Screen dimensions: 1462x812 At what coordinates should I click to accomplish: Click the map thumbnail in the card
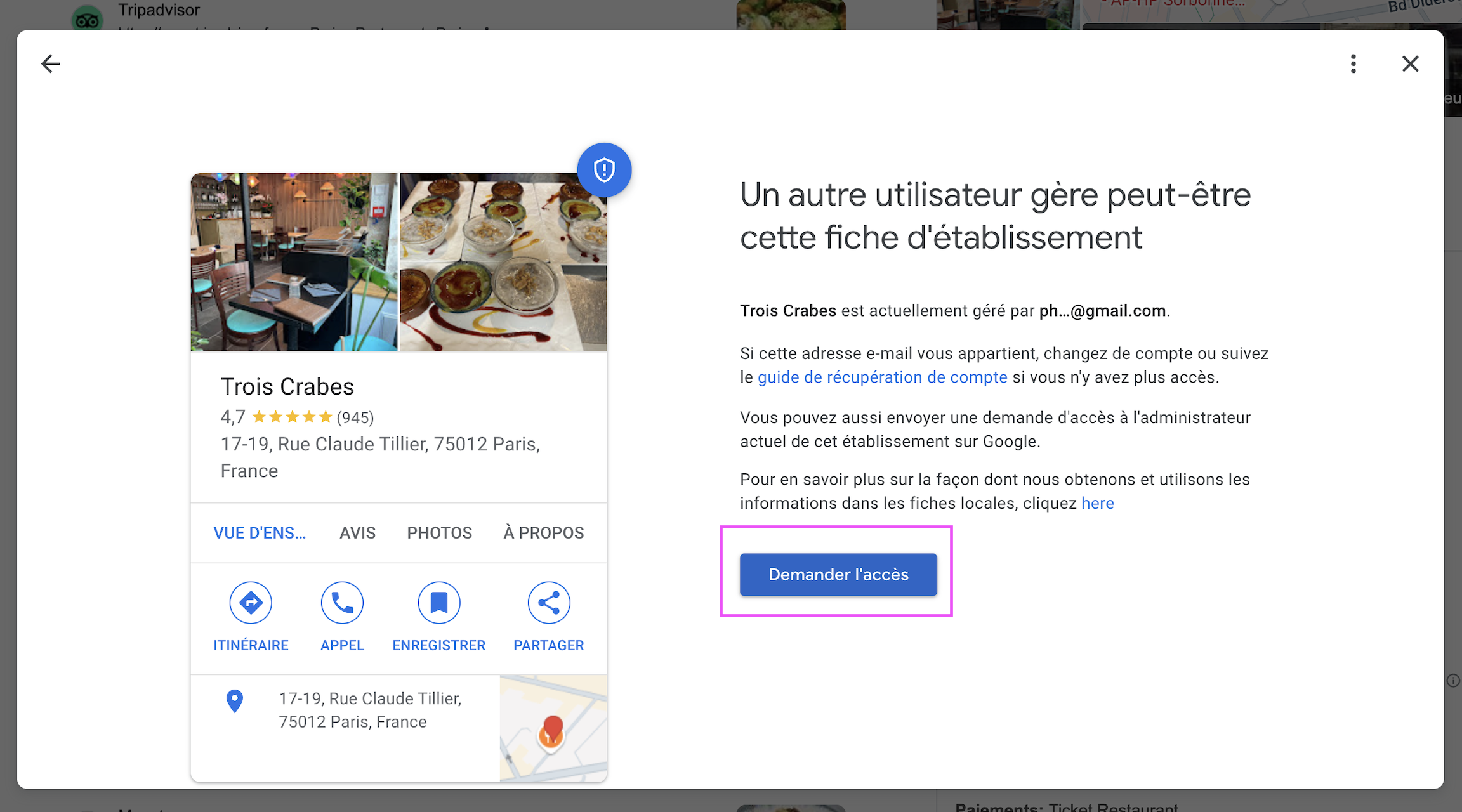click(553, 728)
